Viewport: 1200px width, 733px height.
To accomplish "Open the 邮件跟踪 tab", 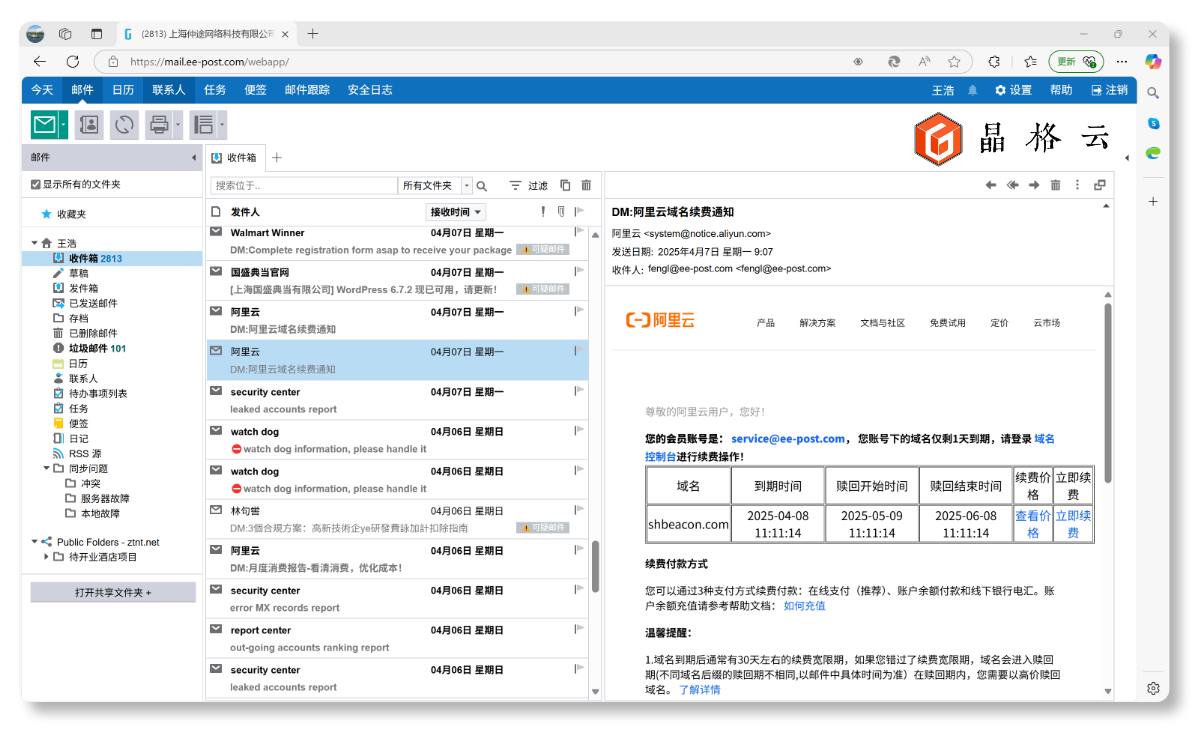I will 307,90.
